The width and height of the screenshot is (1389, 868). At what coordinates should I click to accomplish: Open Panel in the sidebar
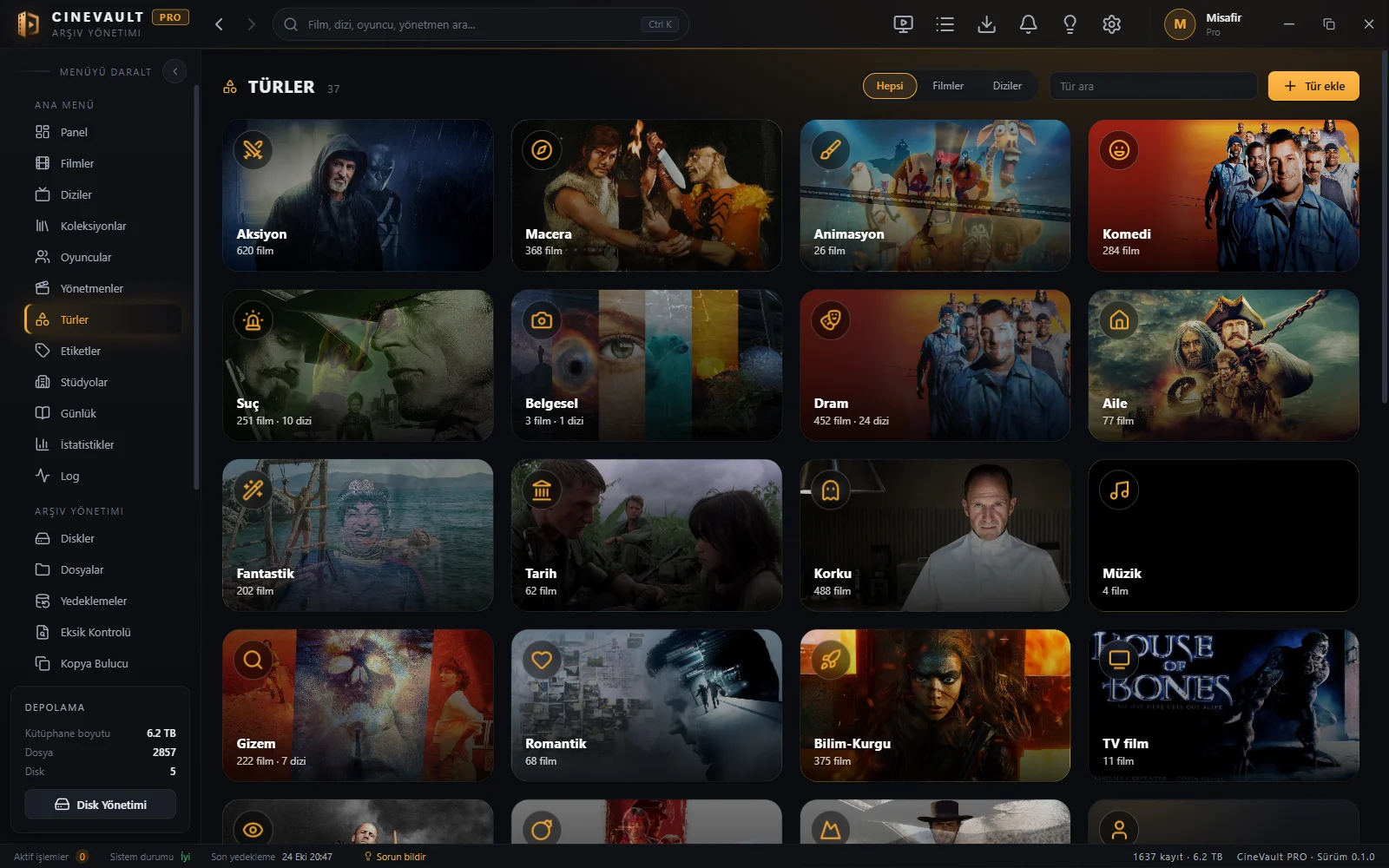(x=103, y=132)
